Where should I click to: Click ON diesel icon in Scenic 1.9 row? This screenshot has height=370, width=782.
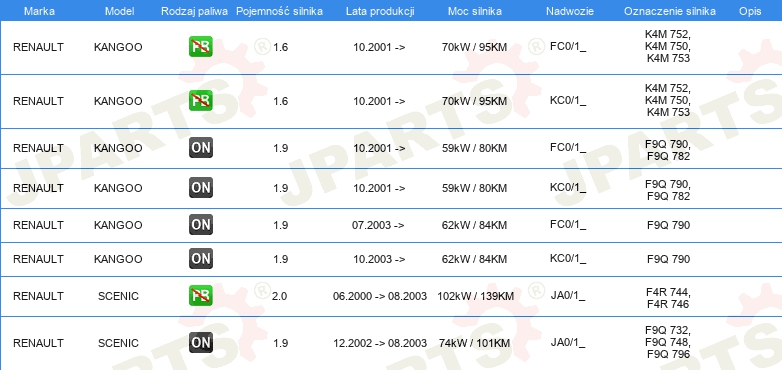(x=201, y=343)
